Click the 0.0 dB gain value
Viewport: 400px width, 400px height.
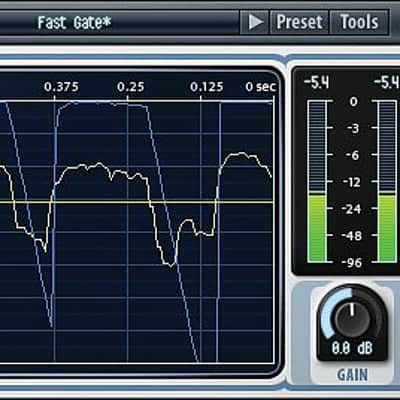352,348
